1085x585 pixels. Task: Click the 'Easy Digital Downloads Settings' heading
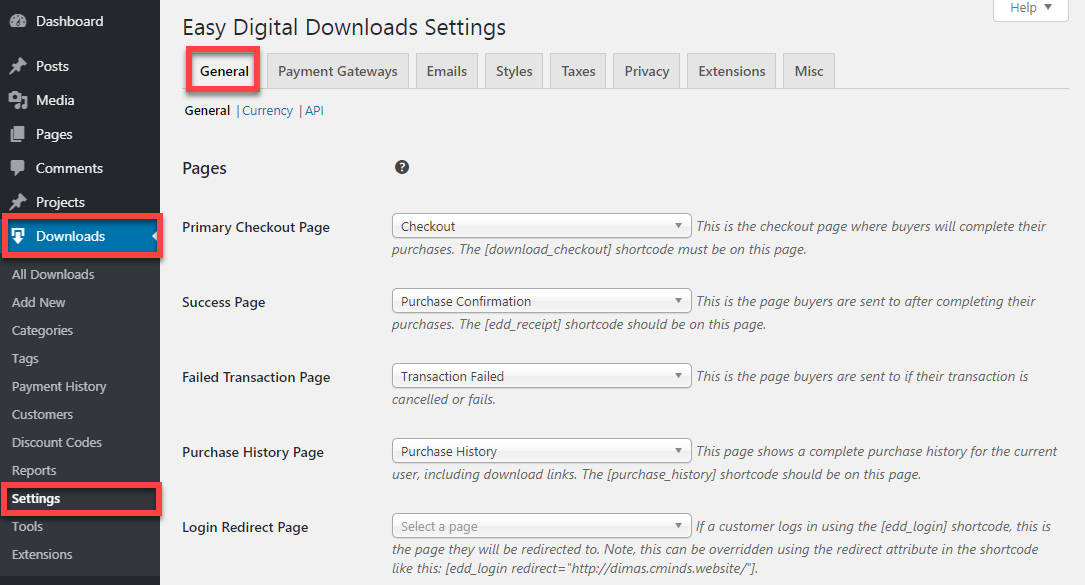(344, 28)
